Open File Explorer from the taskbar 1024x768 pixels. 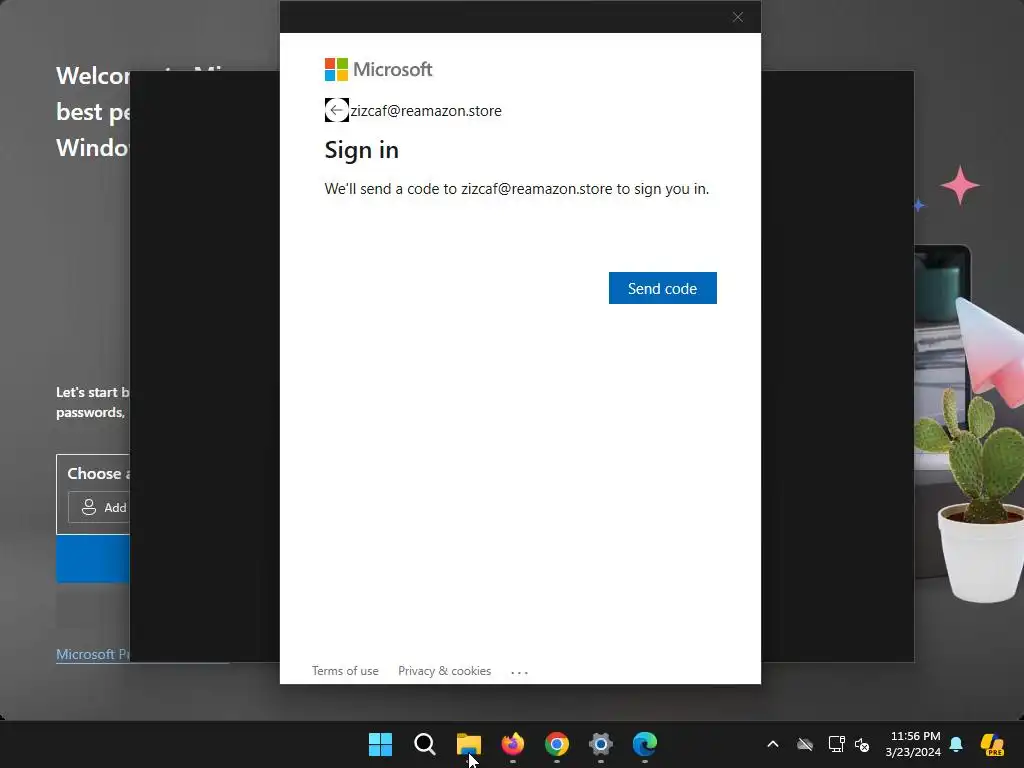coord(468,744)
